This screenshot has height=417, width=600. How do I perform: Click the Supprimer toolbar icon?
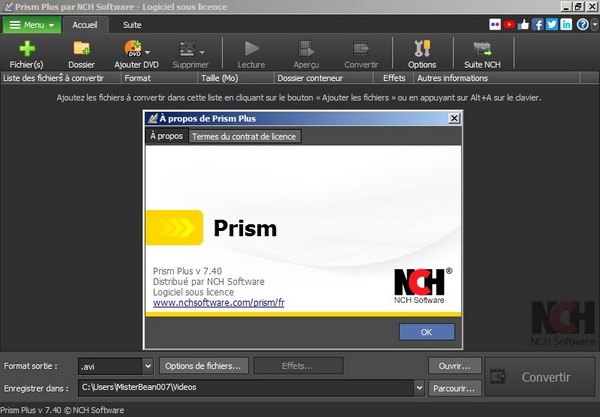coord(187,49)
